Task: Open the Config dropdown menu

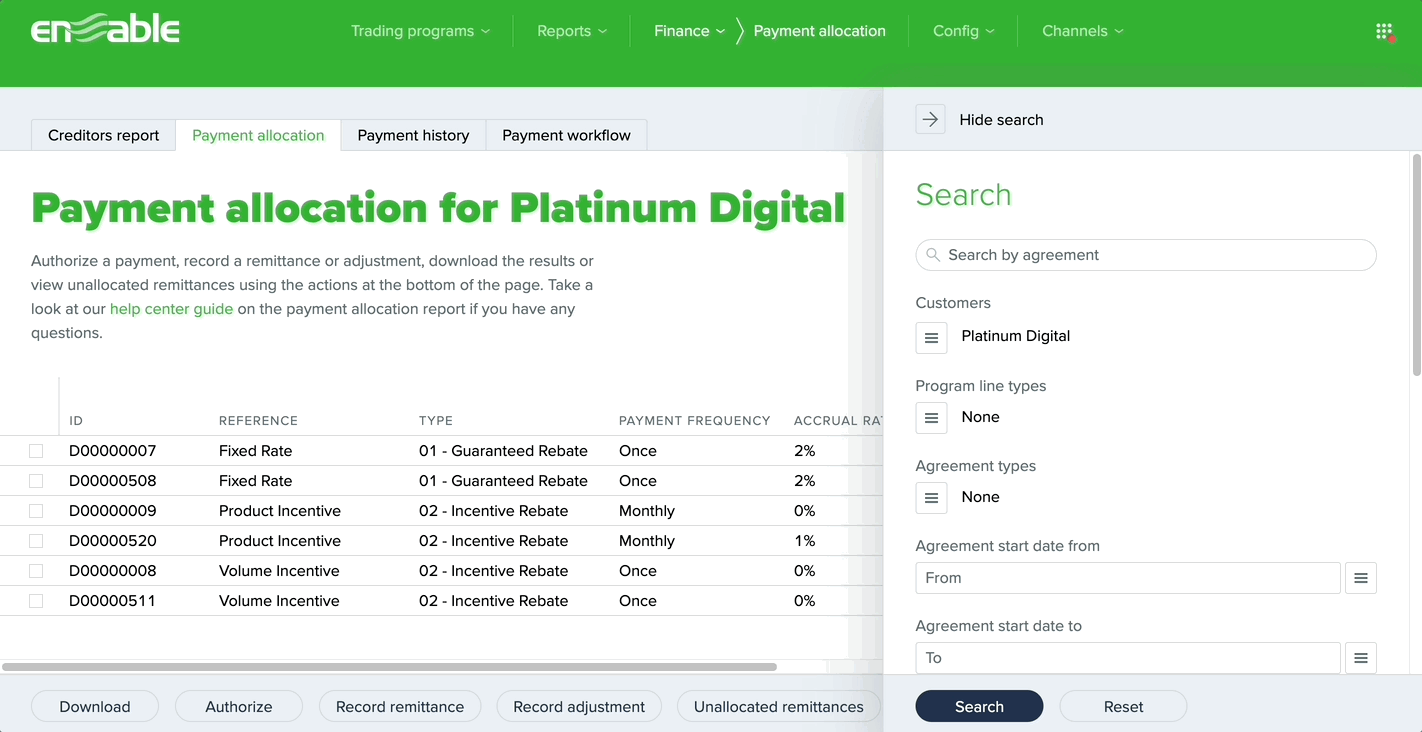Action: [x=963, y=31]
